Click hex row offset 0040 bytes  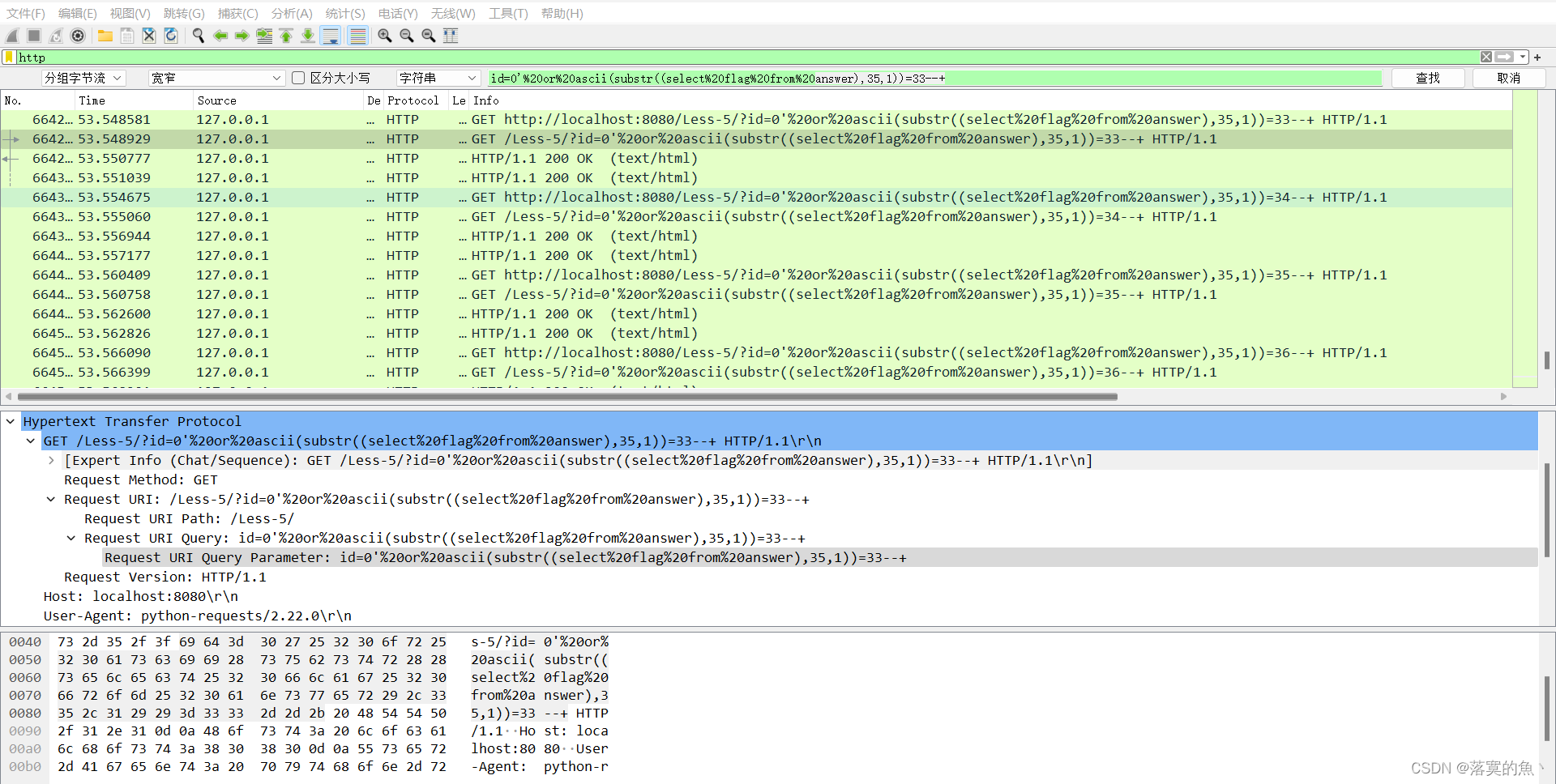pyautogui.click(x=252, y=641)
